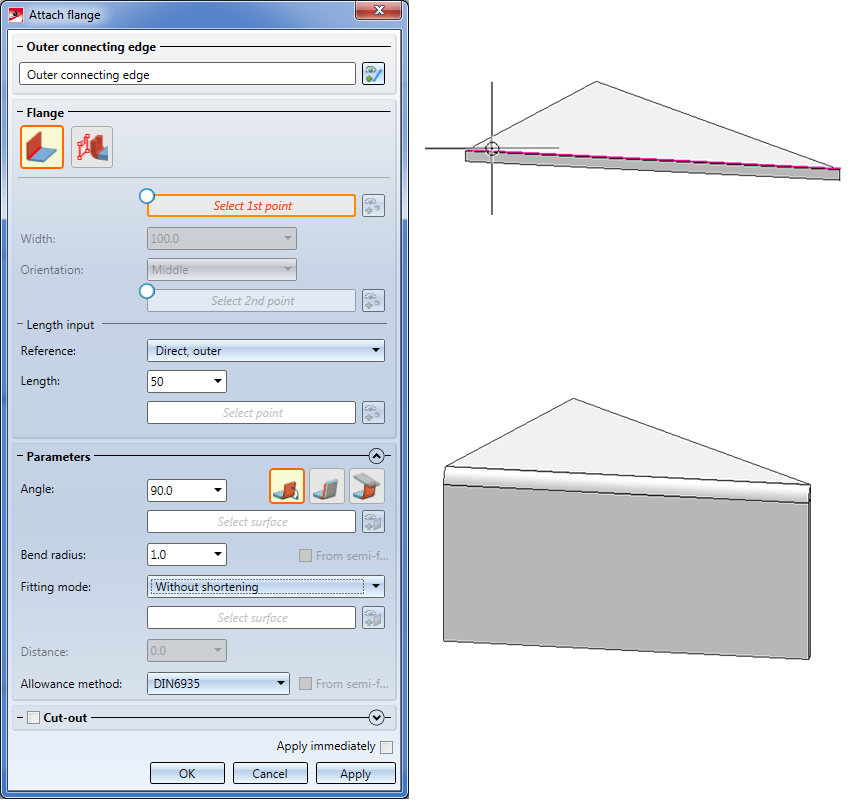Click the outer connecting edge selection icon

tap(374, 74)
